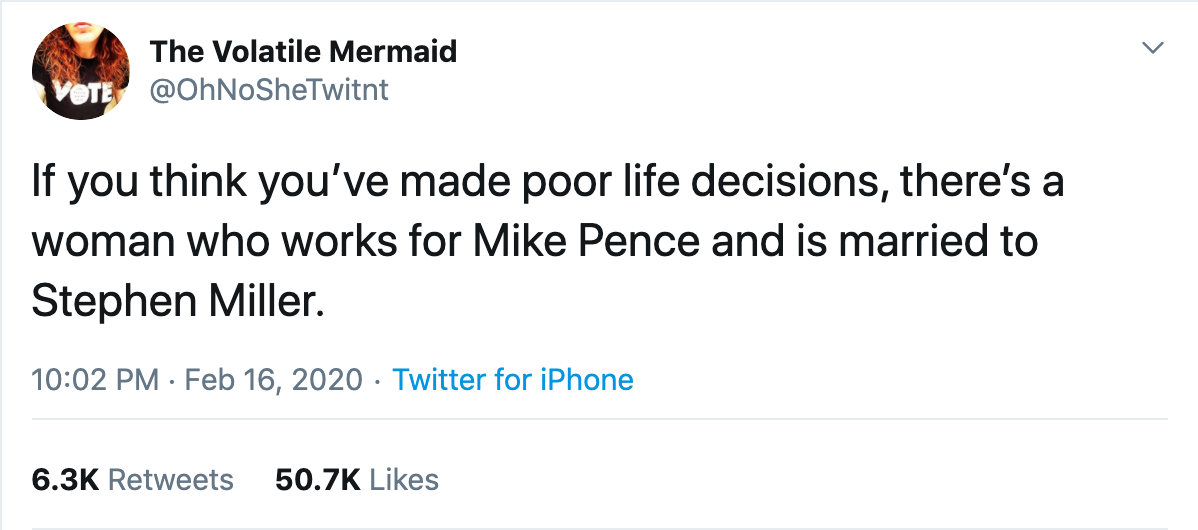Click the Feb 16, 2020 date
Viewport: 1198px width, 530px height.
pos(274,380)
